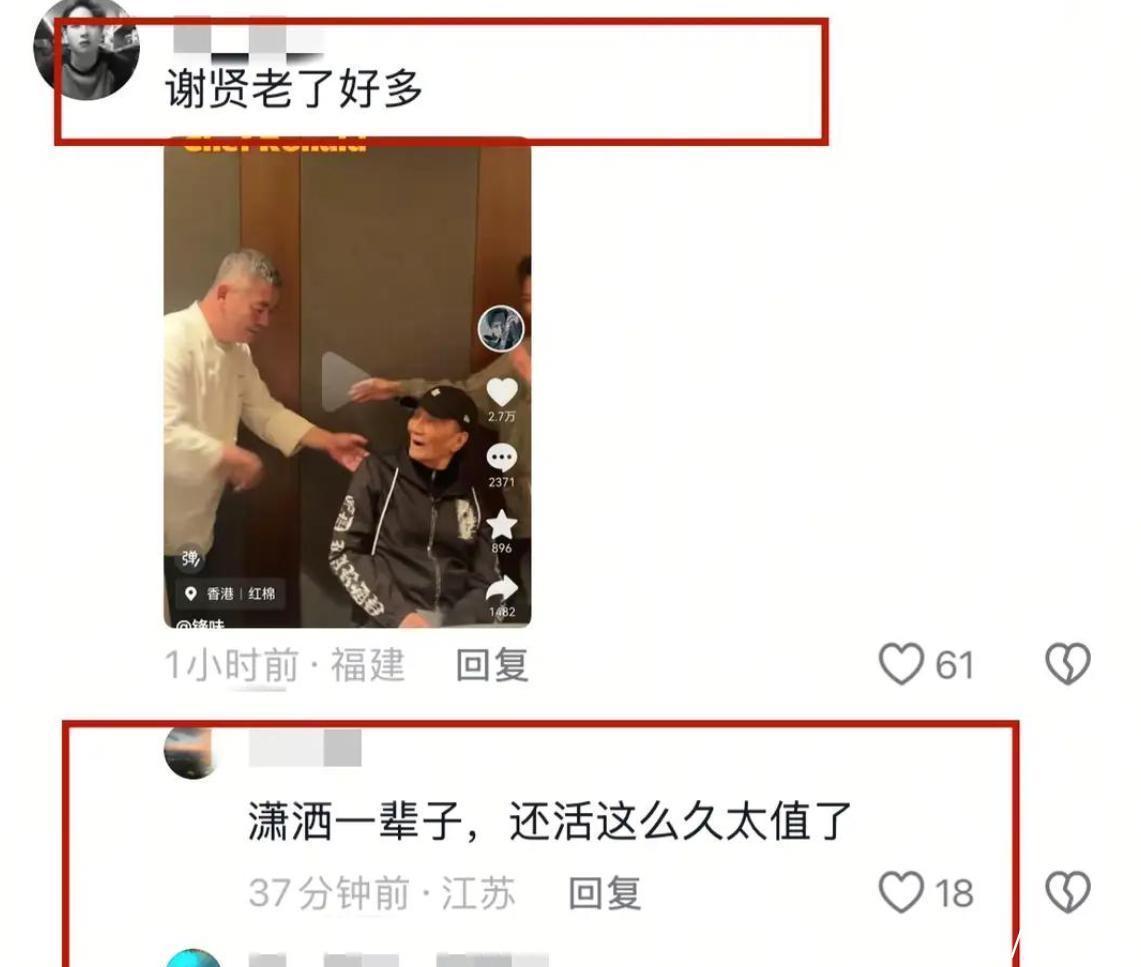The image size is (1141, 967).
Task: Like the 谢贤老了好多 comment with 61 likes
Action: (901, 664)
